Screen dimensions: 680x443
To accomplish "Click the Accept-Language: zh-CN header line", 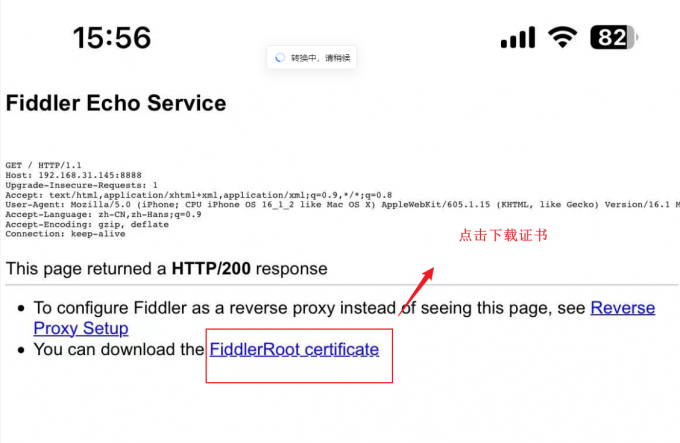I will (103, 215).
